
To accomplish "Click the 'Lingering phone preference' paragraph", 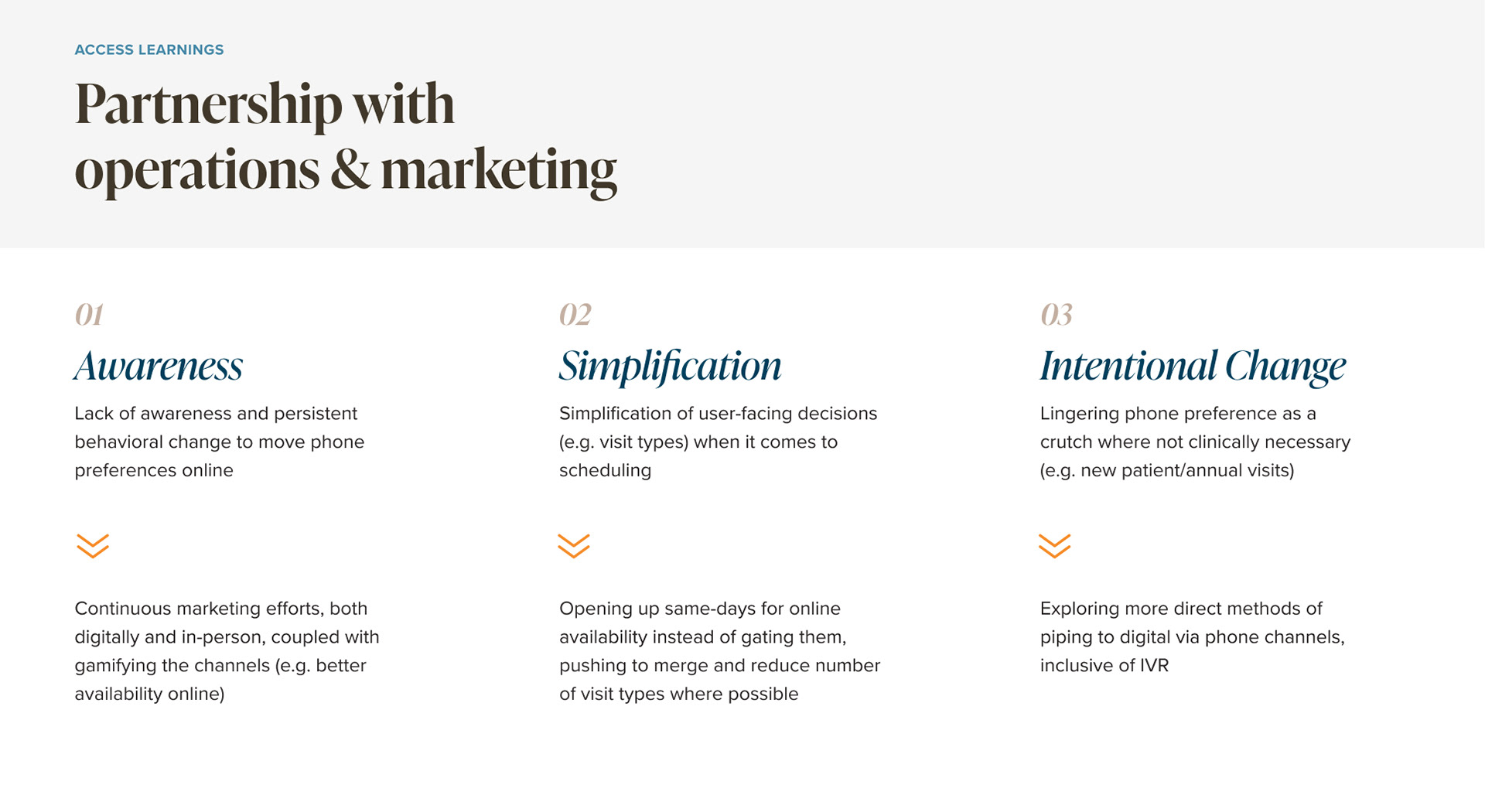I will pos(1195,442).
